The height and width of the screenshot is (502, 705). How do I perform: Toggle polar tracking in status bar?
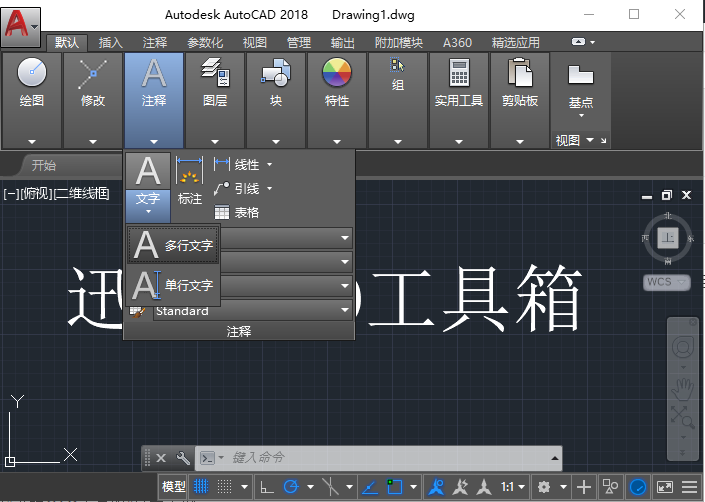291,486
